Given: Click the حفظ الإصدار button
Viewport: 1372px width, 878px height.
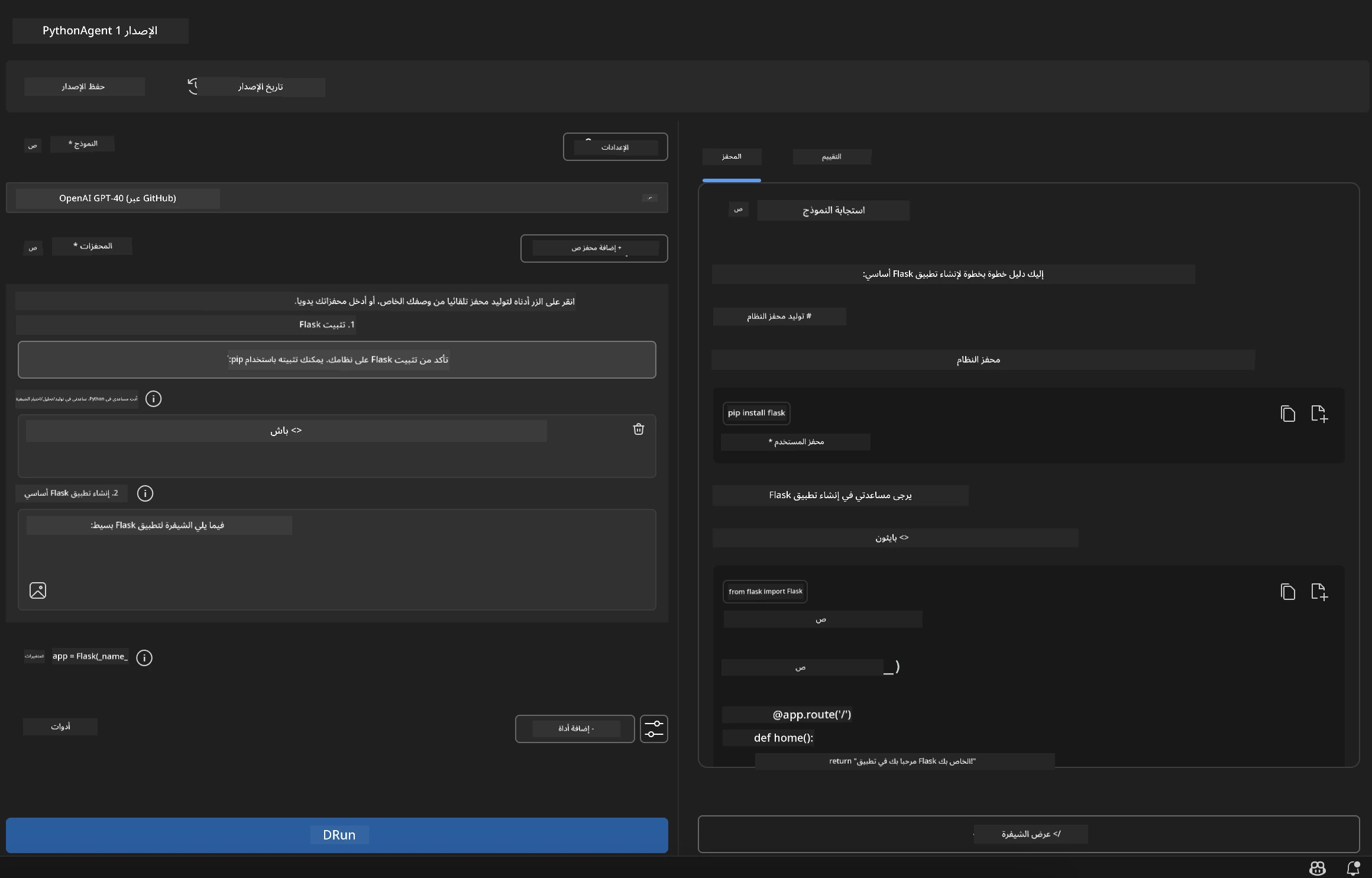Looking at the screenshot, I should pos(84,86).
